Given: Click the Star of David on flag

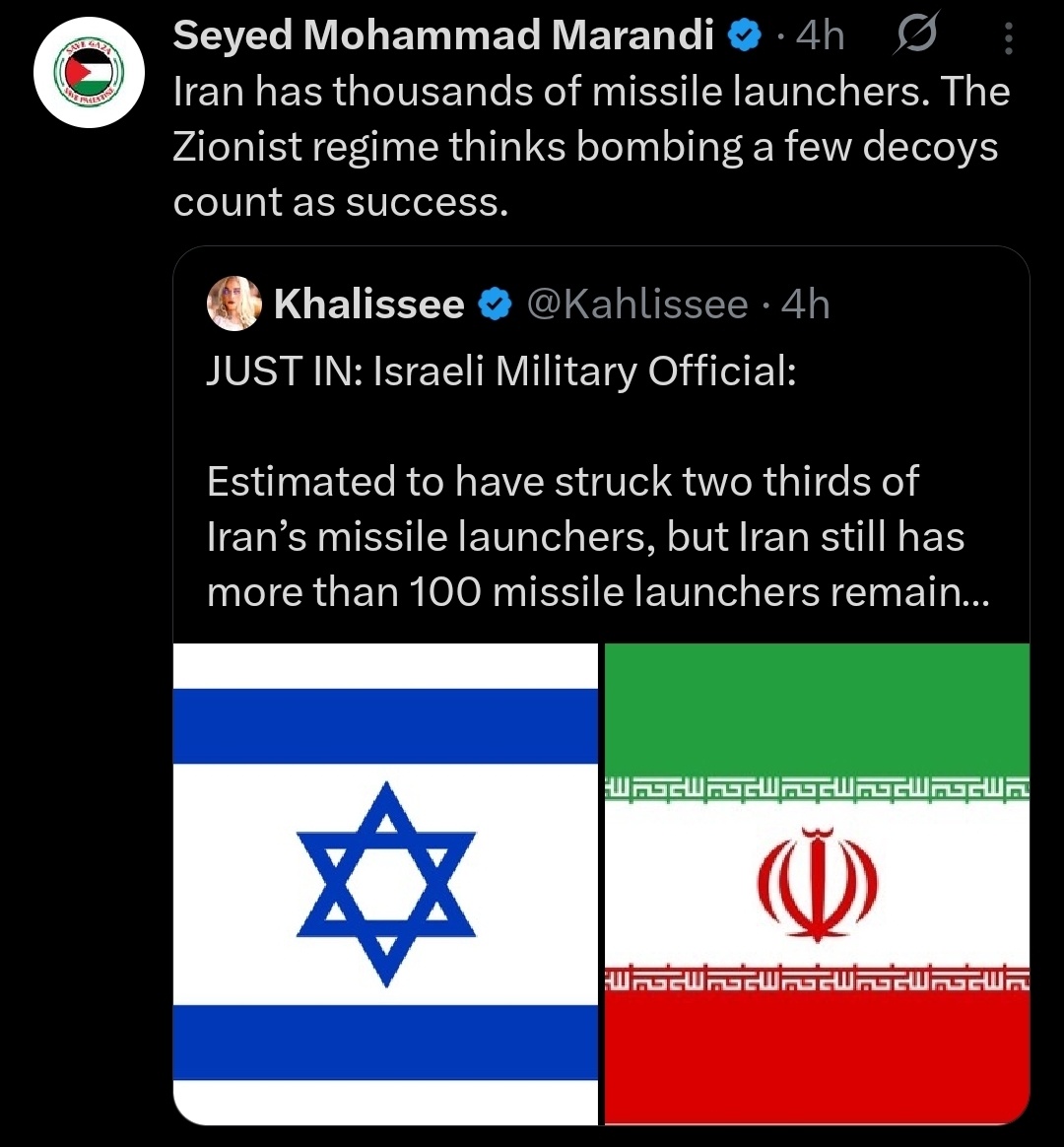Looking at the screenshot, I should coord(386,884).
